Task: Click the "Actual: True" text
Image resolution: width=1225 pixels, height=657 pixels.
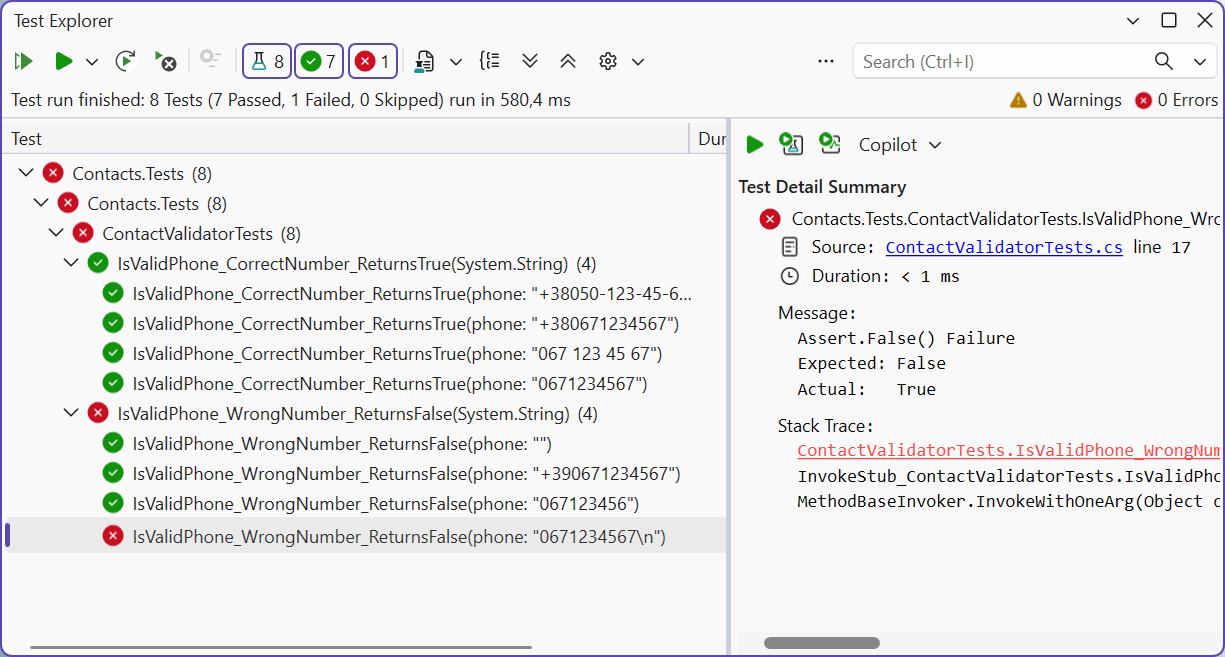Action: 866,390
